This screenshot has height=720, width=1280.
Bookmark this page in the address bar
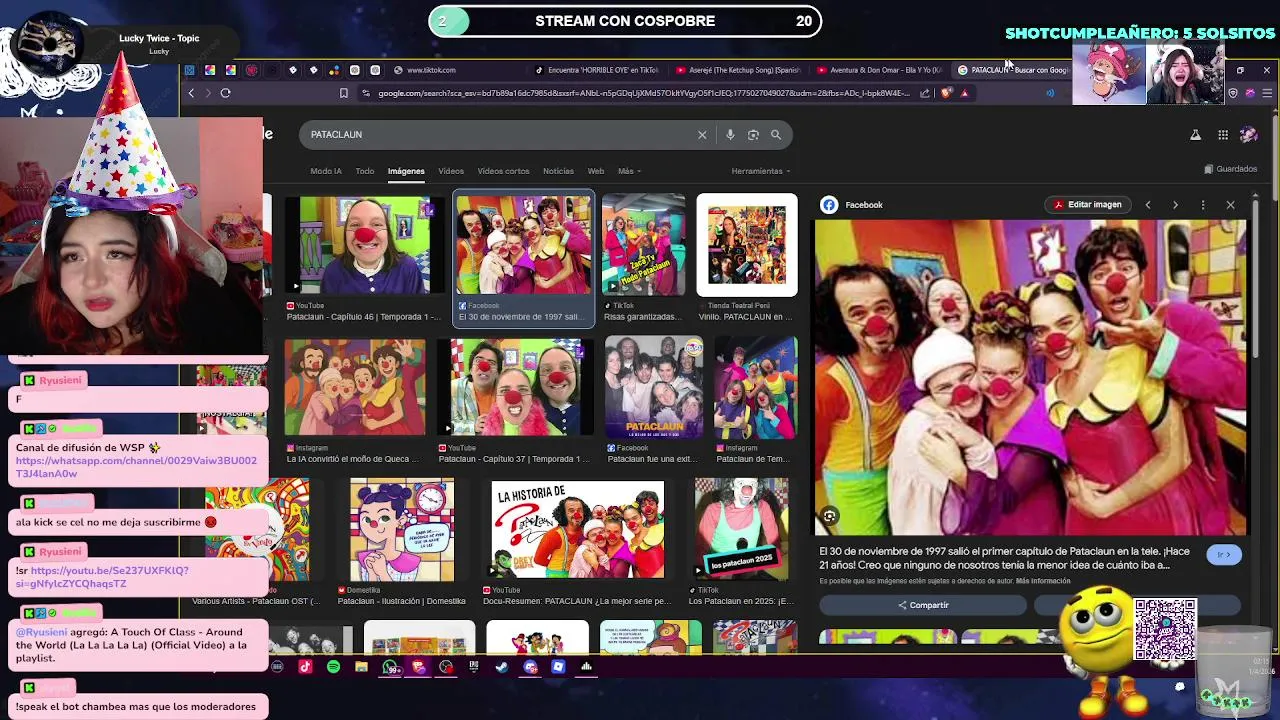pyautogui.click(x=343, y=93)
